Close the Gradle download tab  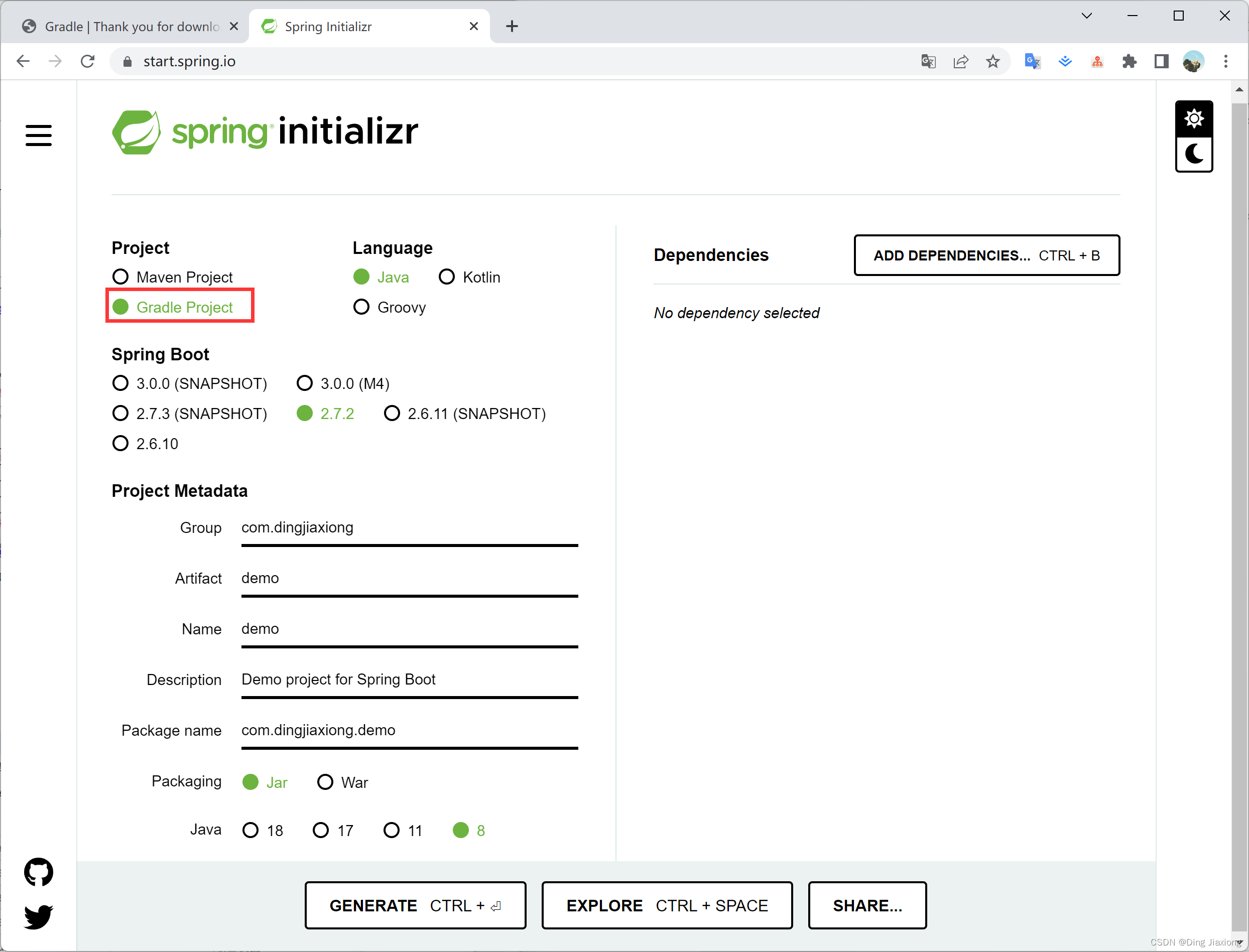pos(233,26)
